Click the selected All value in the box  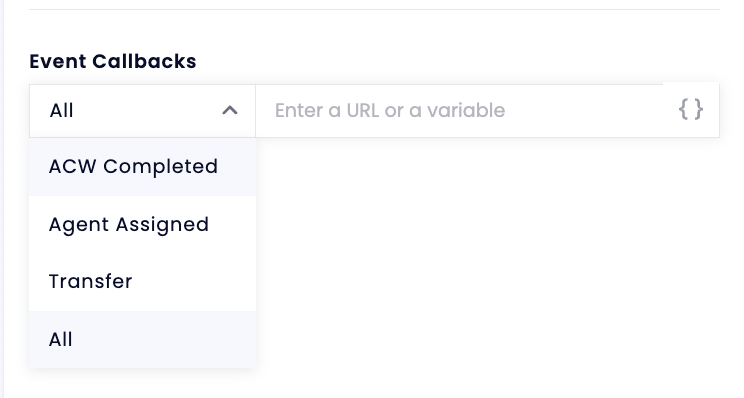tap(61, 111)
